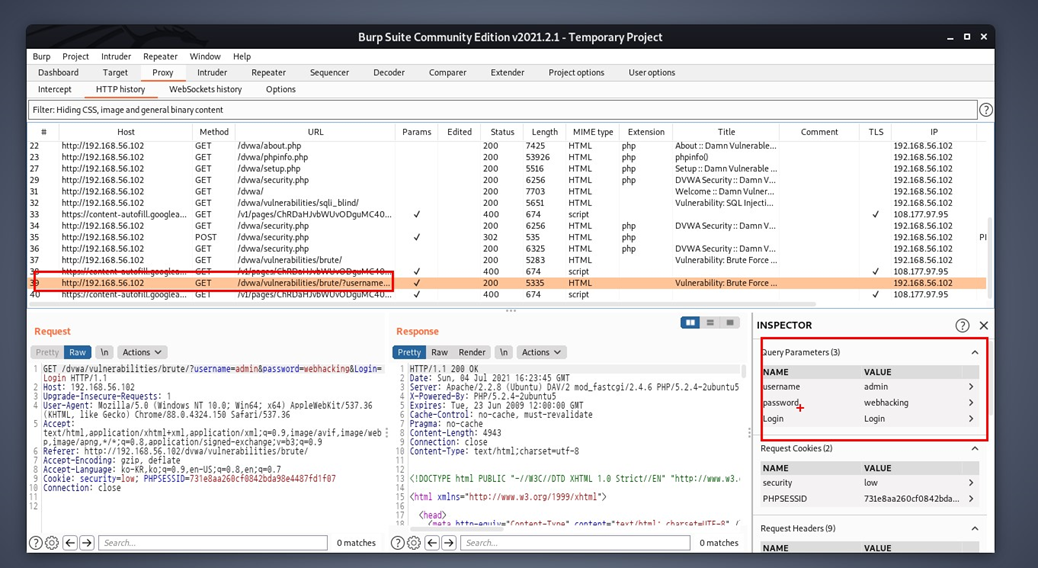Sort history by the MIME type column

tap(592, 132)
